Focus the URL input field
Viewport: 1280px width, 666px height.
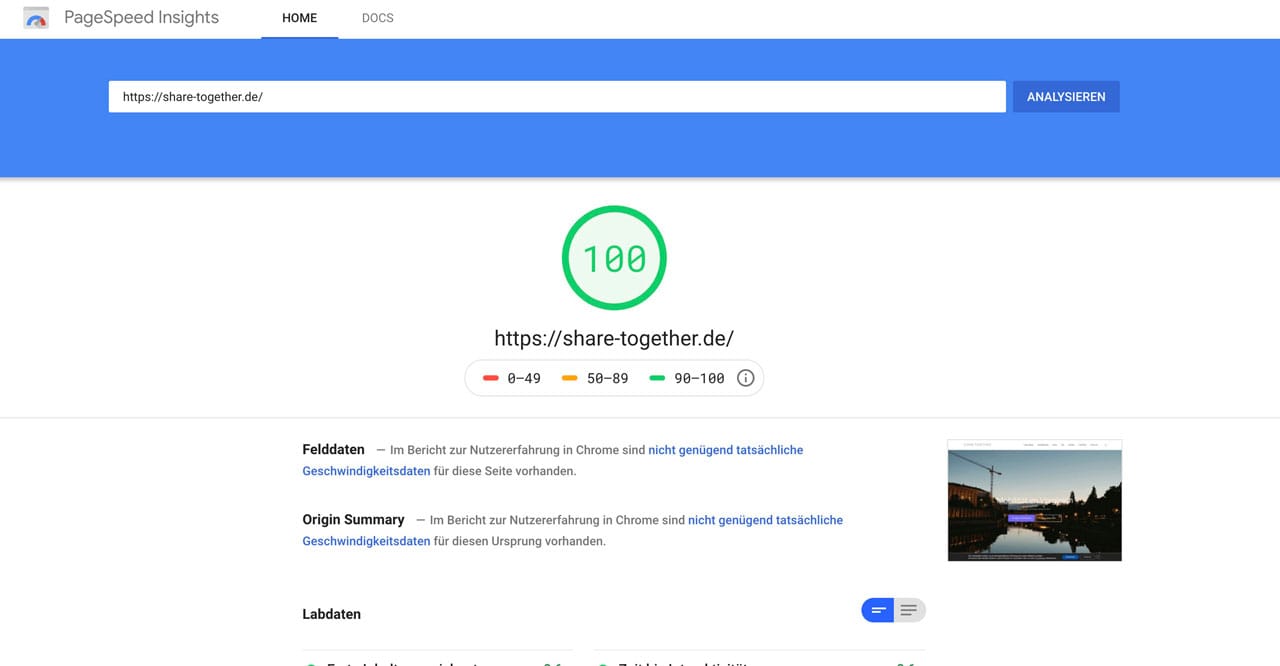[x=557, y=97]
